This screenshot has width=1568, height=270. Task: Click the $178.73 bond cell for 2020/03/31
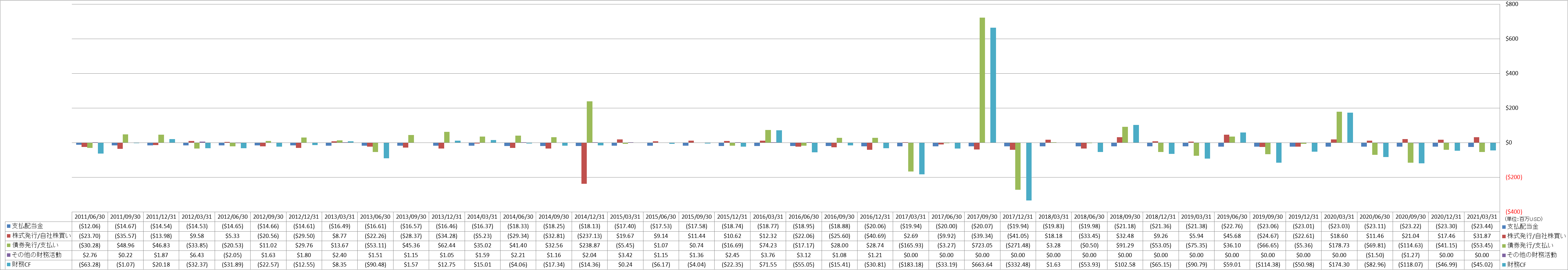pyautogui.click(x=1339, y=246)
